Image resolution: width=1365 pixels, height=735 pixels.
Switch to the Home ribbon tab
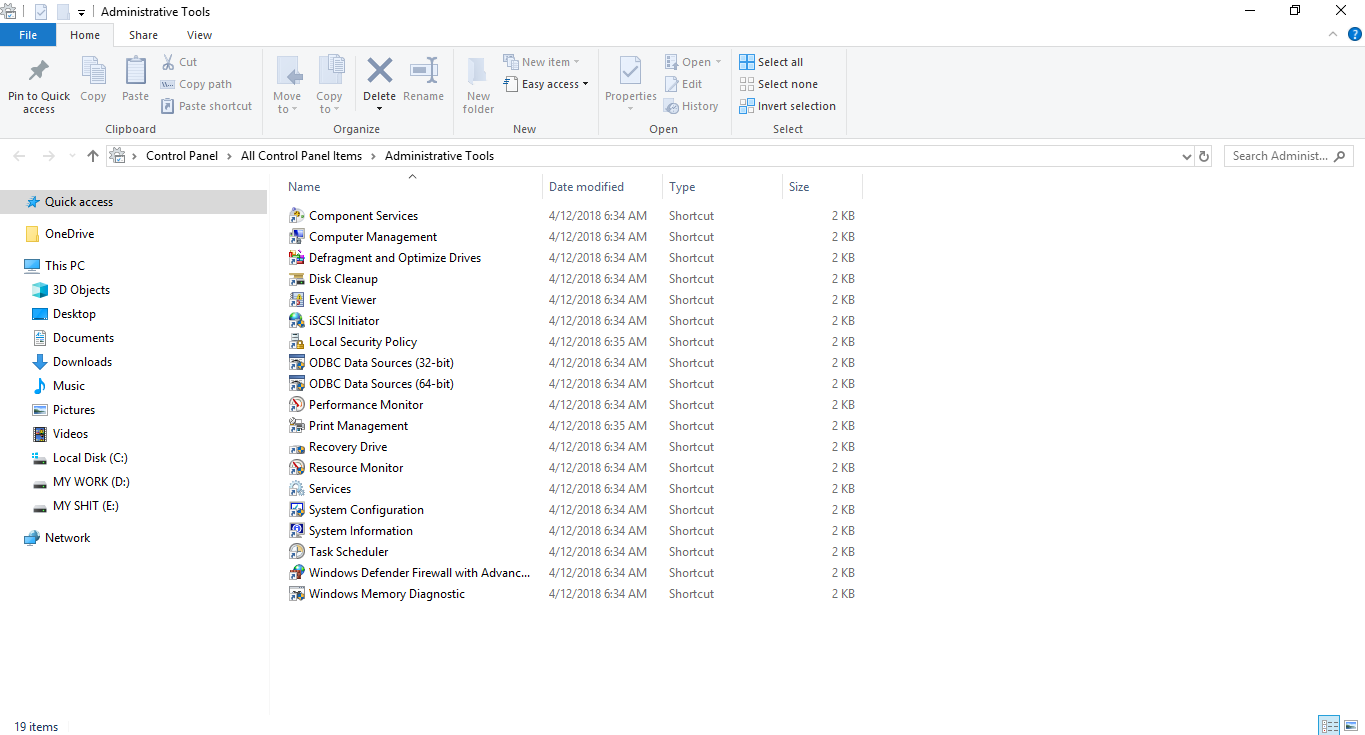(85, 35)
